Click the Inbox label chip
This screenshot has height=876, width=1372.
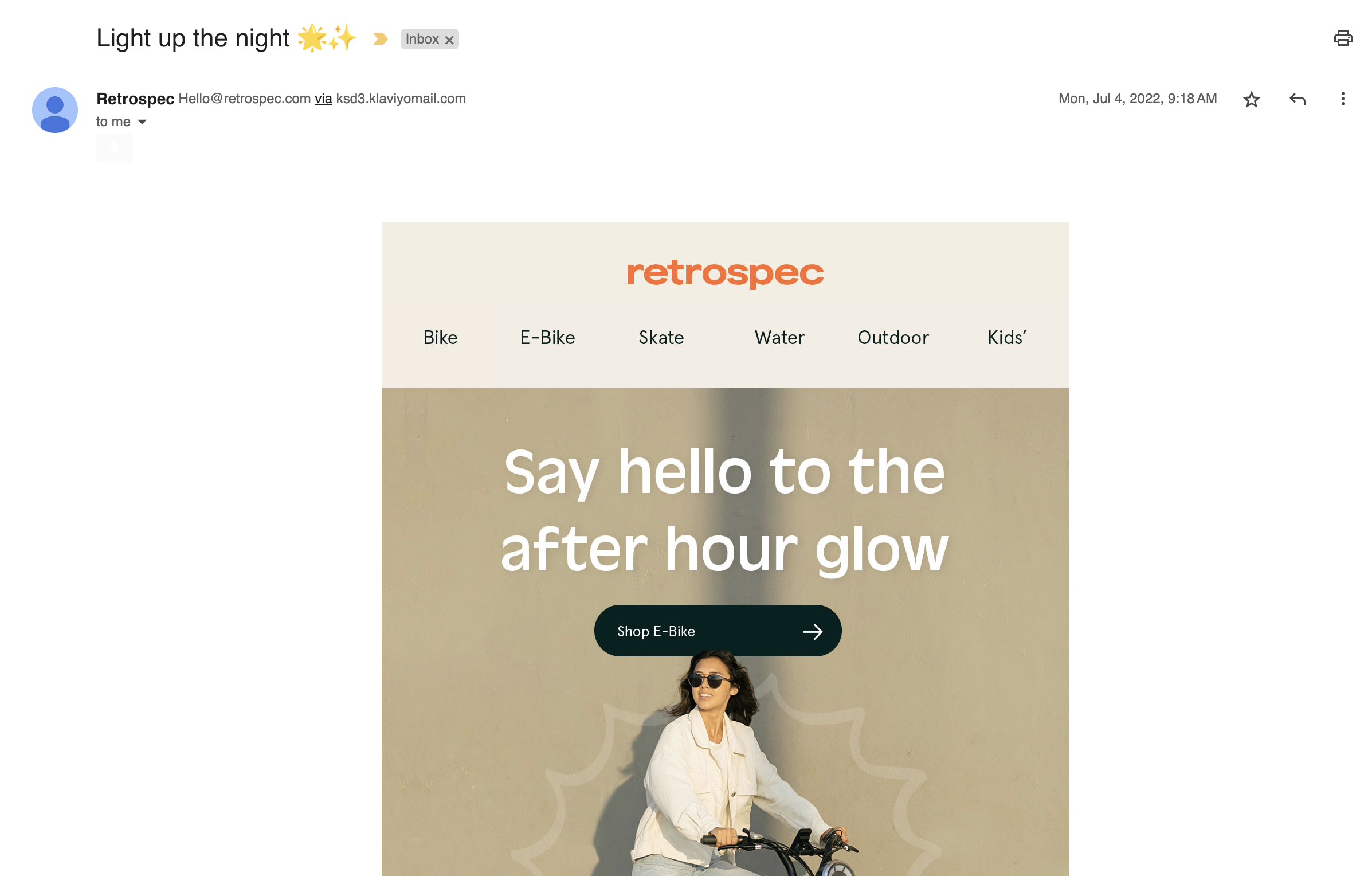coord(422,39)
